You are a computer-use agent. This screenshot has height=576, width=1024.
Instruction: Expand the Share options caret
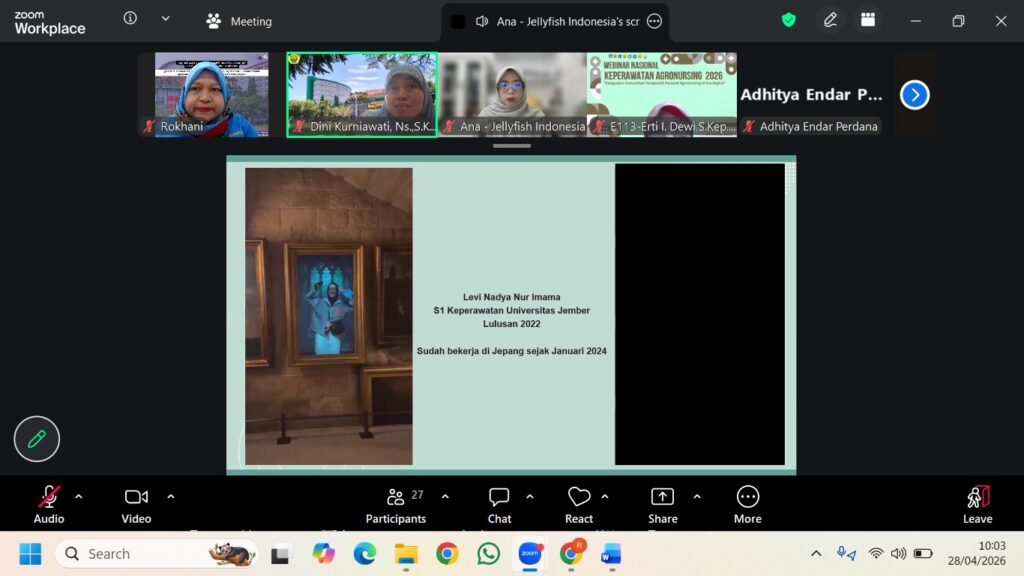(x=697, y=496)
